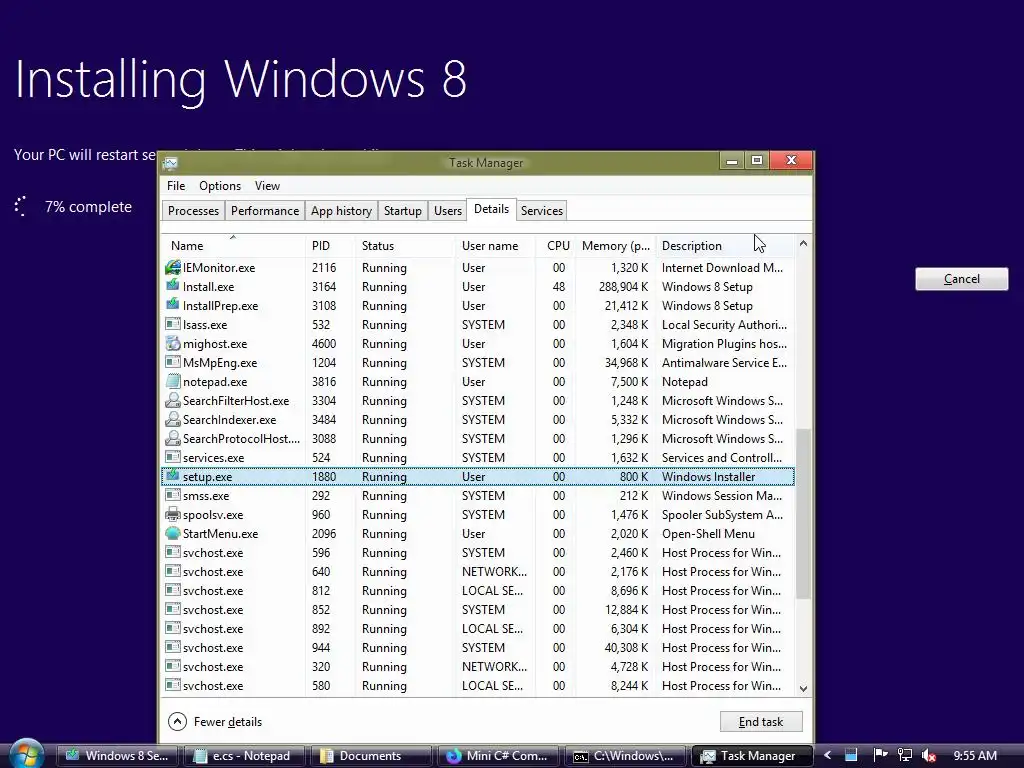Click the network tray icon

[x=904, y=755]
